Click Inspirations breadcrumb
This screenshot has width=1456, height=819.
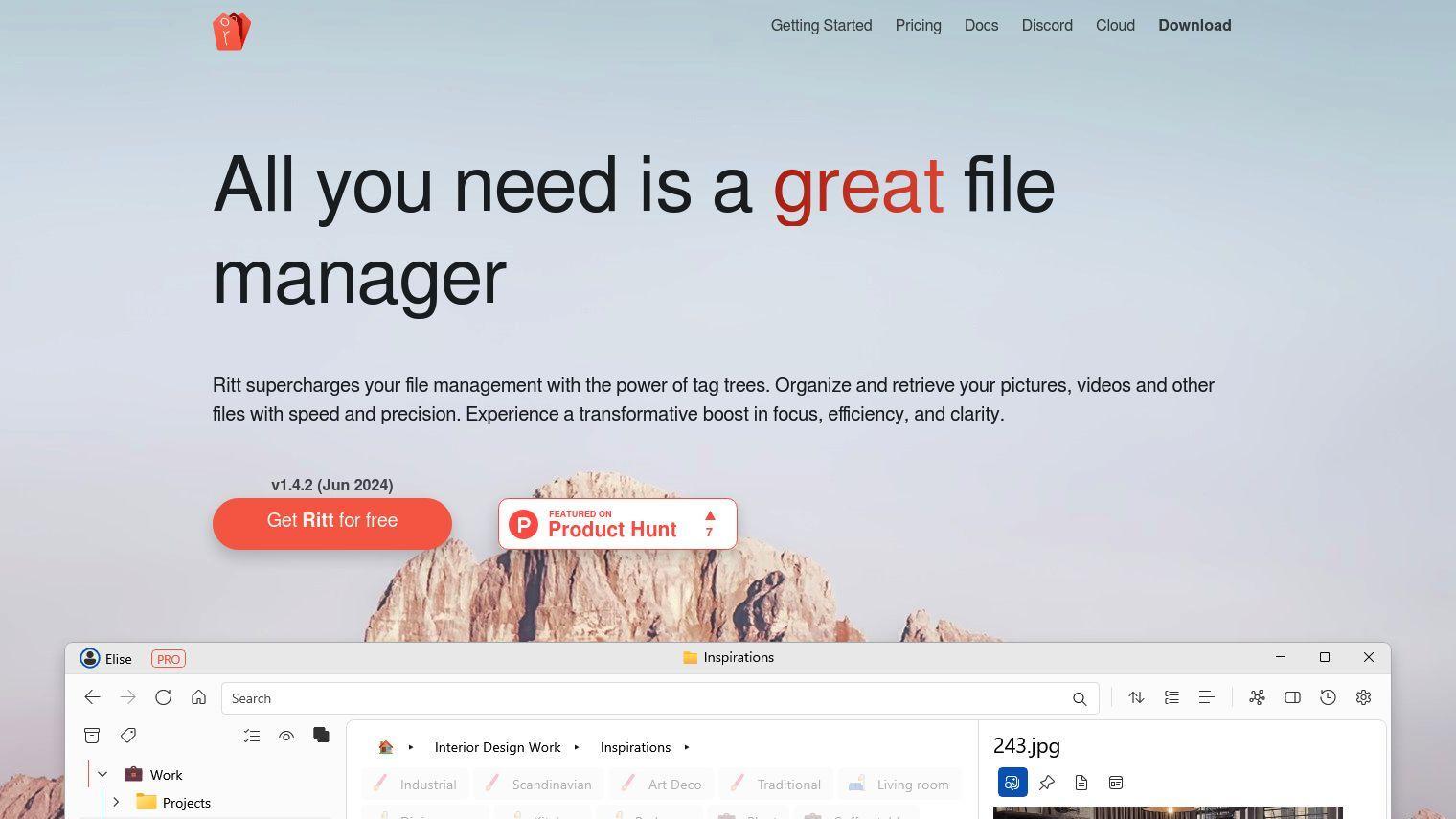tap(635, 747)
